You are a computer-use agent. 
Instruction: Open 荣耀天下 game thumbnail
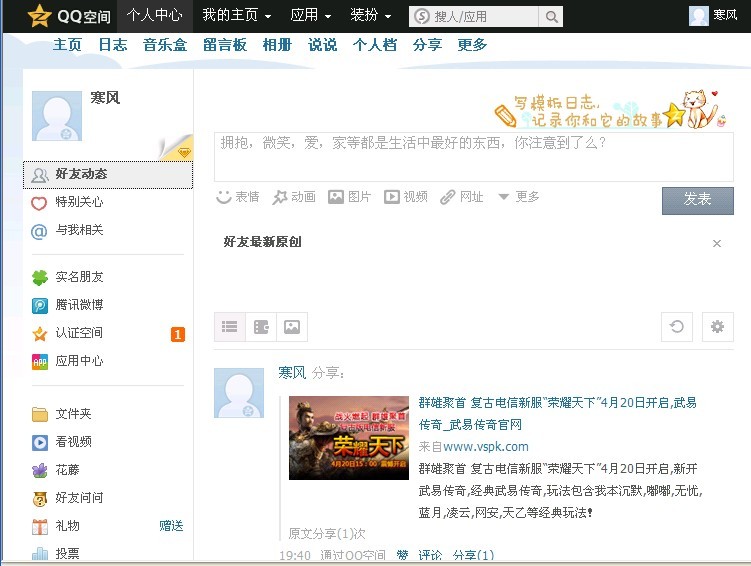pyautogui.click(x=349, y=438)
